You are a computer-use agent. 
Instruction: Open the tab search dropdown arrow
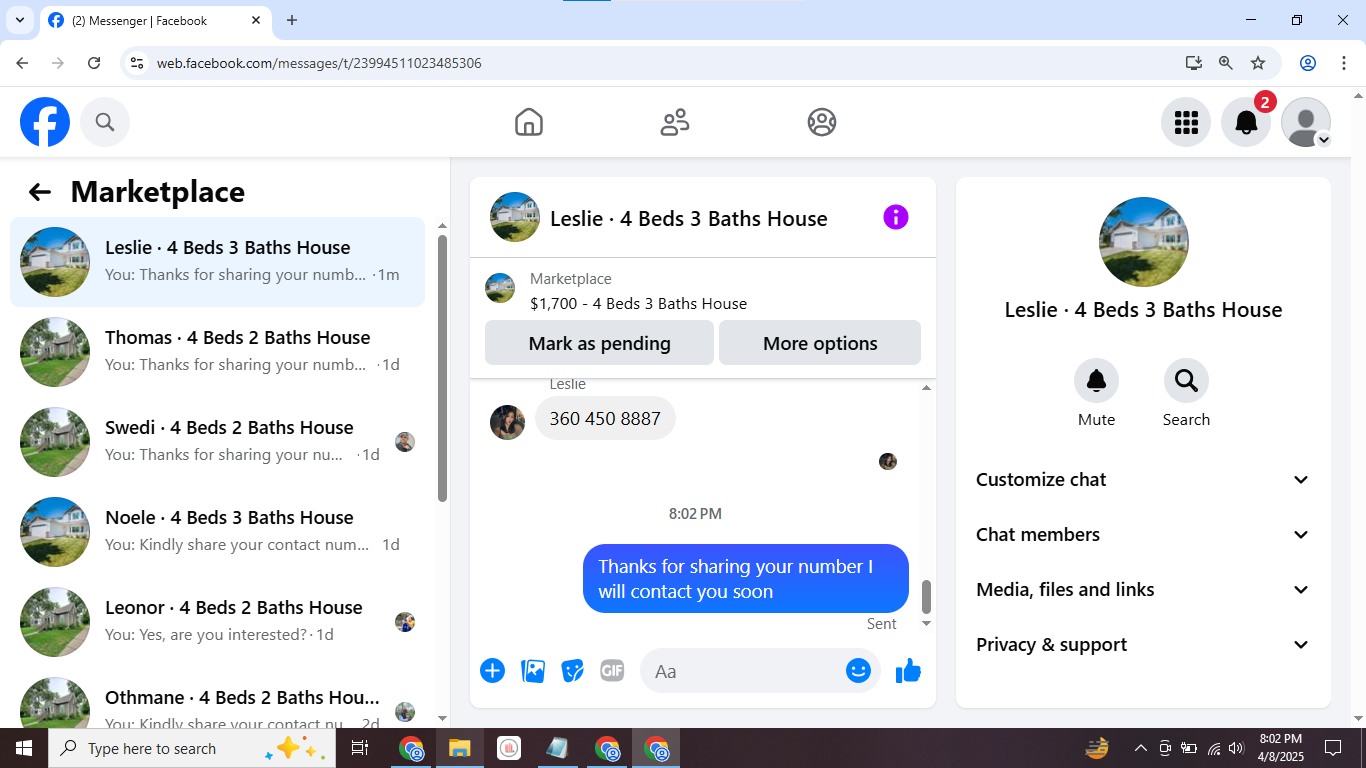click(x=19, y=20)
